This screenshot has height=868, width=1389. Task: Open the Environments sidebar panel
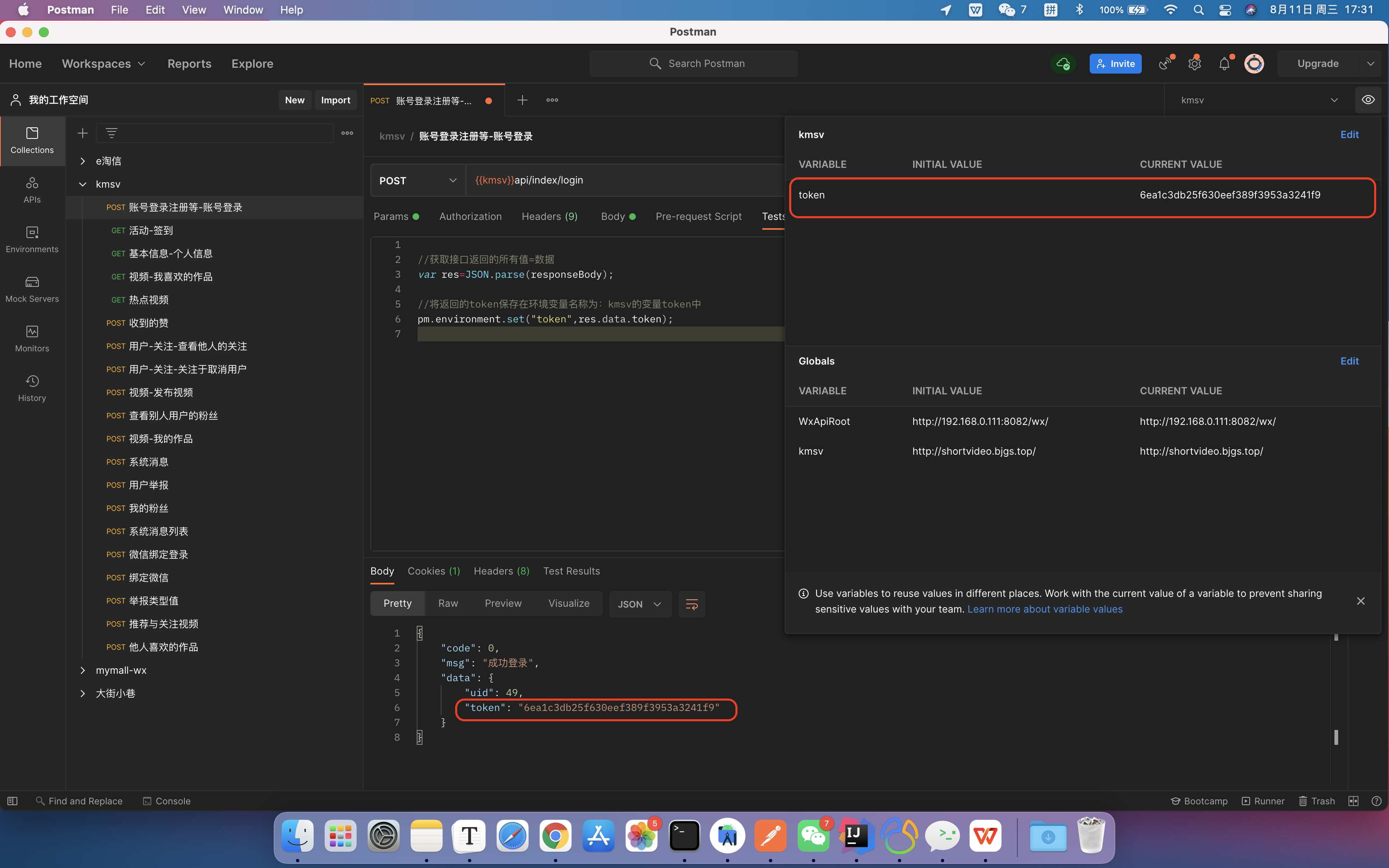32,239
